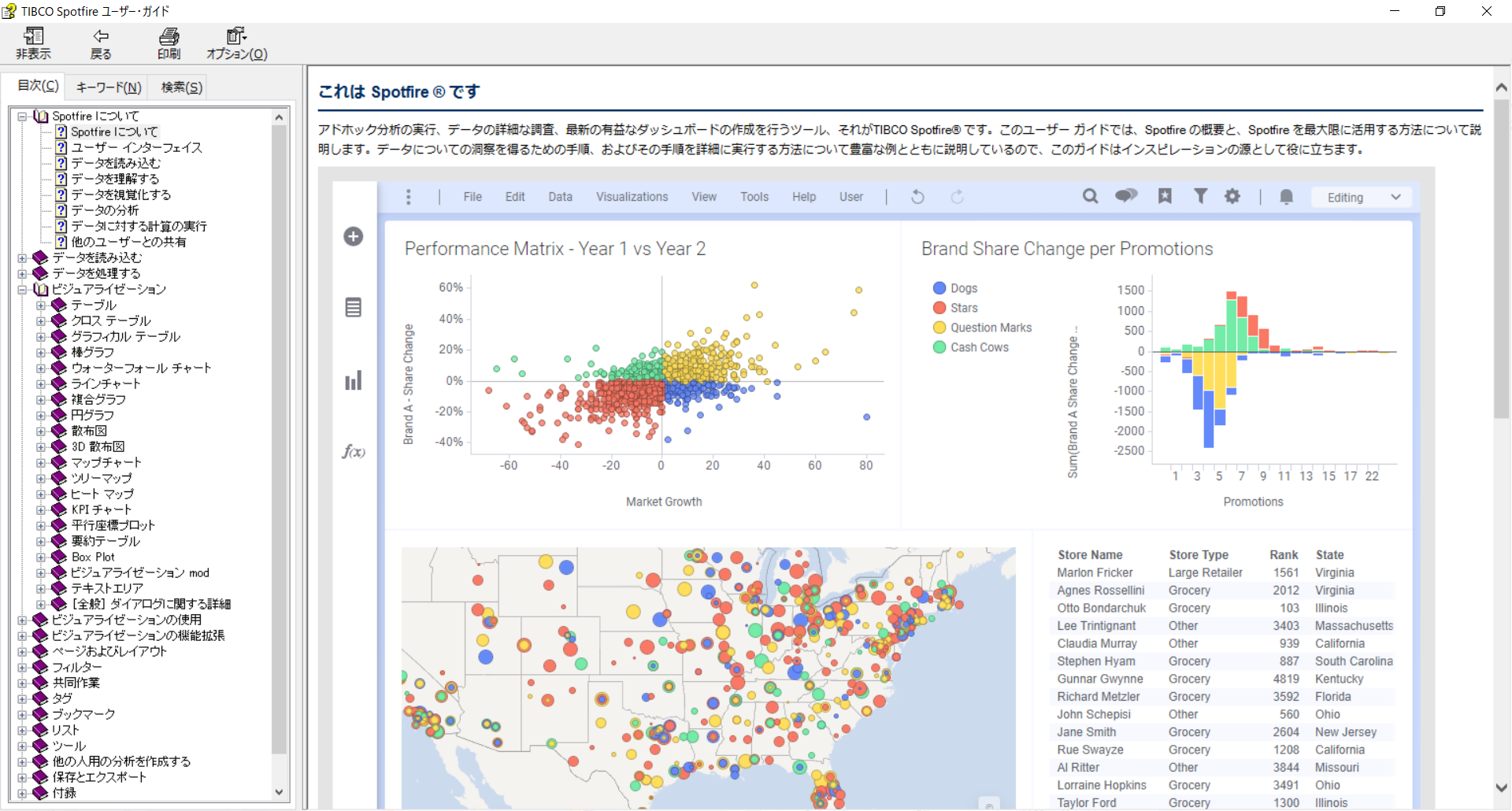Viewport: 1512px width, 811px height.
Task: Click the book icon beside タグ
Action: (40, 698)
